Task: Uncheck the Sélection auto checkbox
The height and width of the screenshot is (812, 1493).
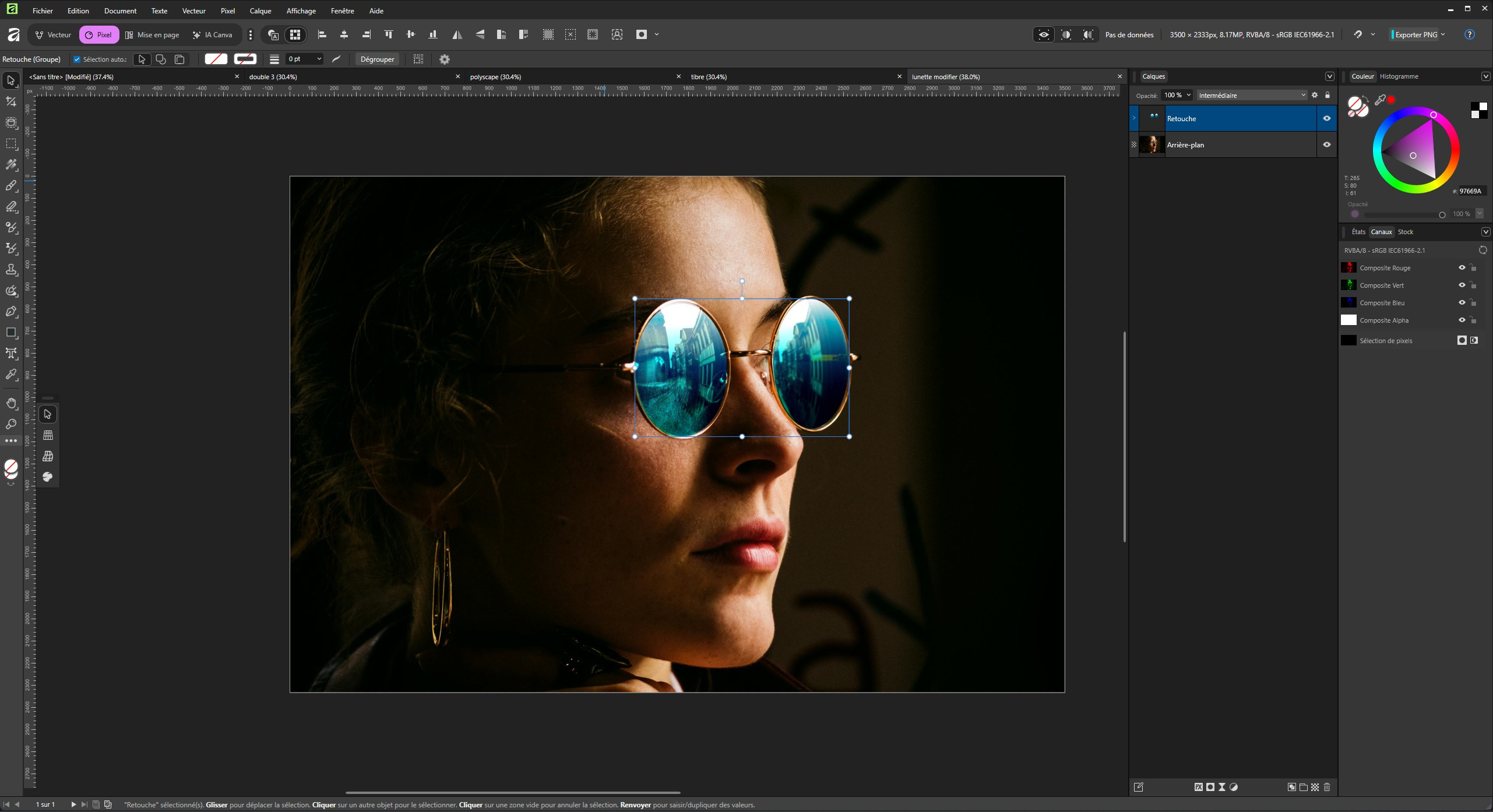Action: pos(77,59)
